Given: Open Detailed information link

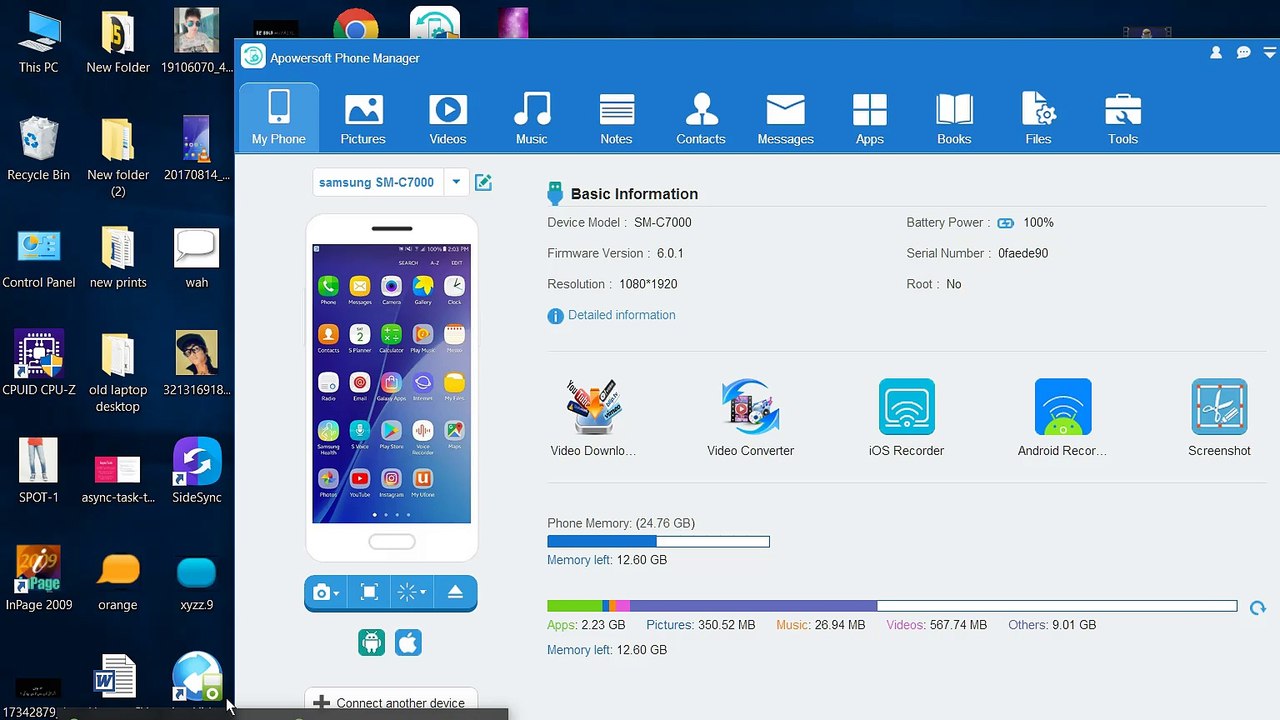Looking at the screenshot, I should click(621, 315).
